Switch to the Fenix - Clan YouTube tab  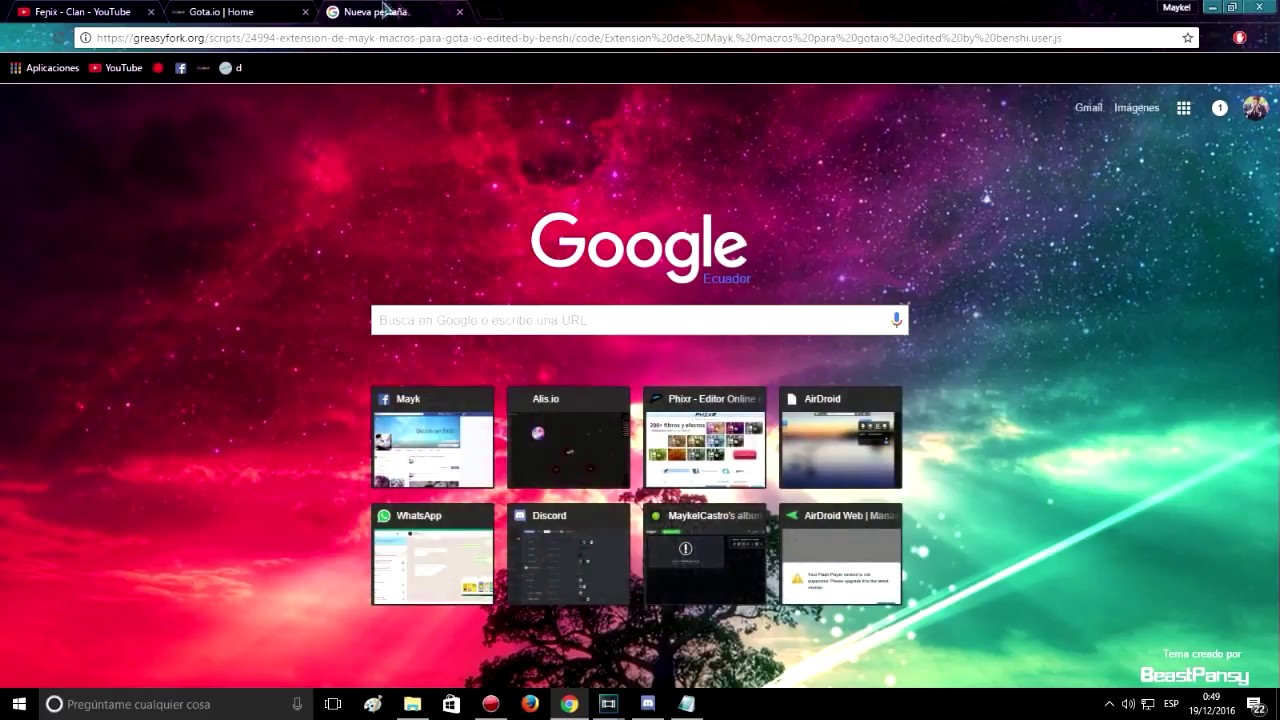(x=82, y=12)
